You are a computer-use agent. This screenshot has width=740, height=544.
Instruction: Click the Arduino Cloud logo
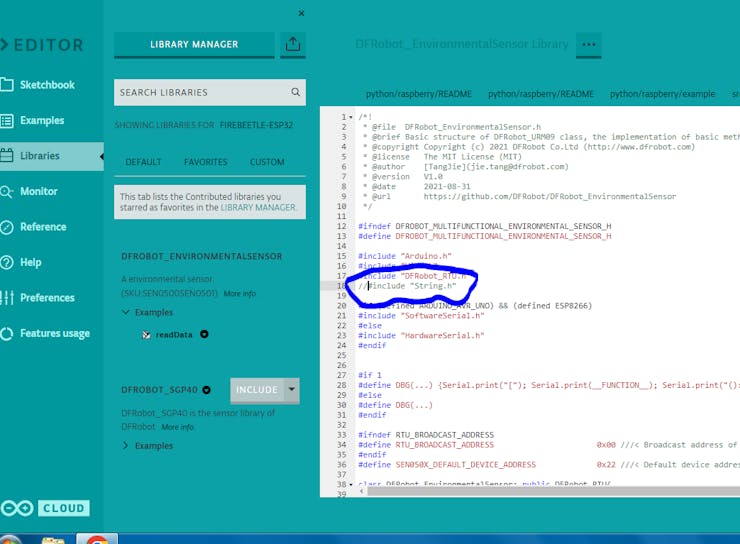(45, 509)
